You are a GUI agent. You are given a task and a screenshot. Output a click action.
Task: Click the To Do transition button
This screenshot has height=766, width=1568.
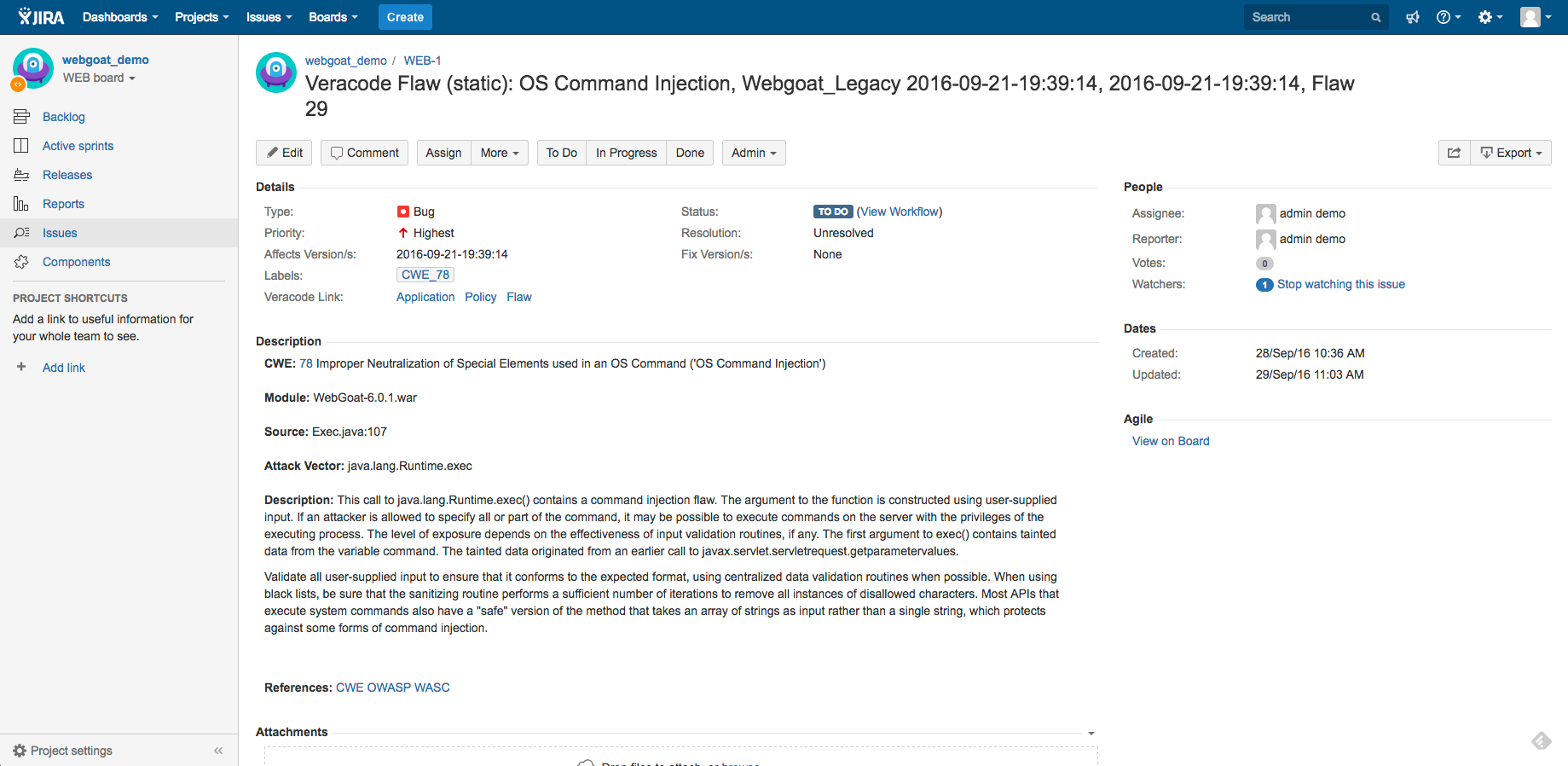pos(561,153)
